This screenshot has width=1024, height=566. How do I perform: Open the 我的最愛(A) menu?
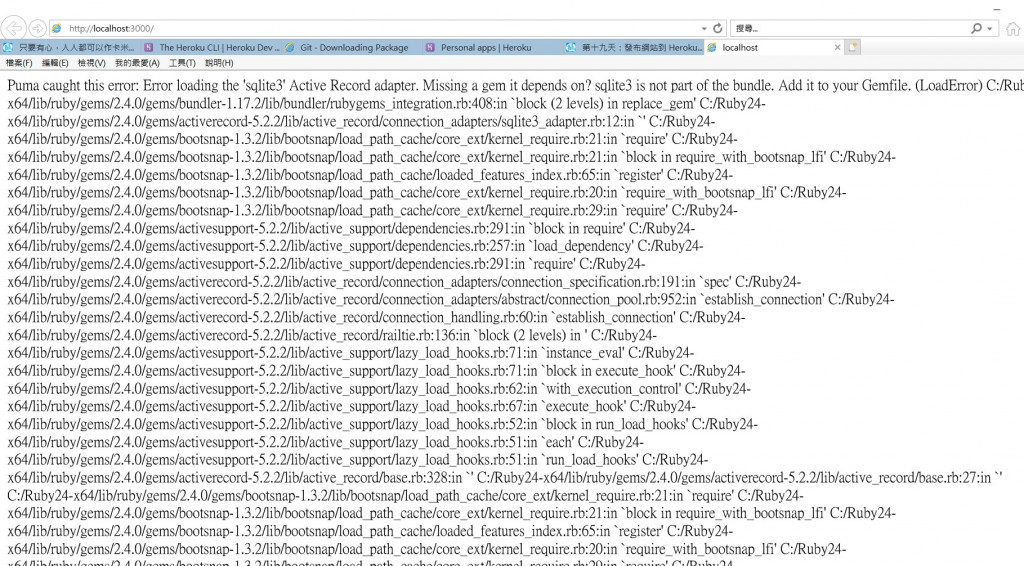pos(137,63)
